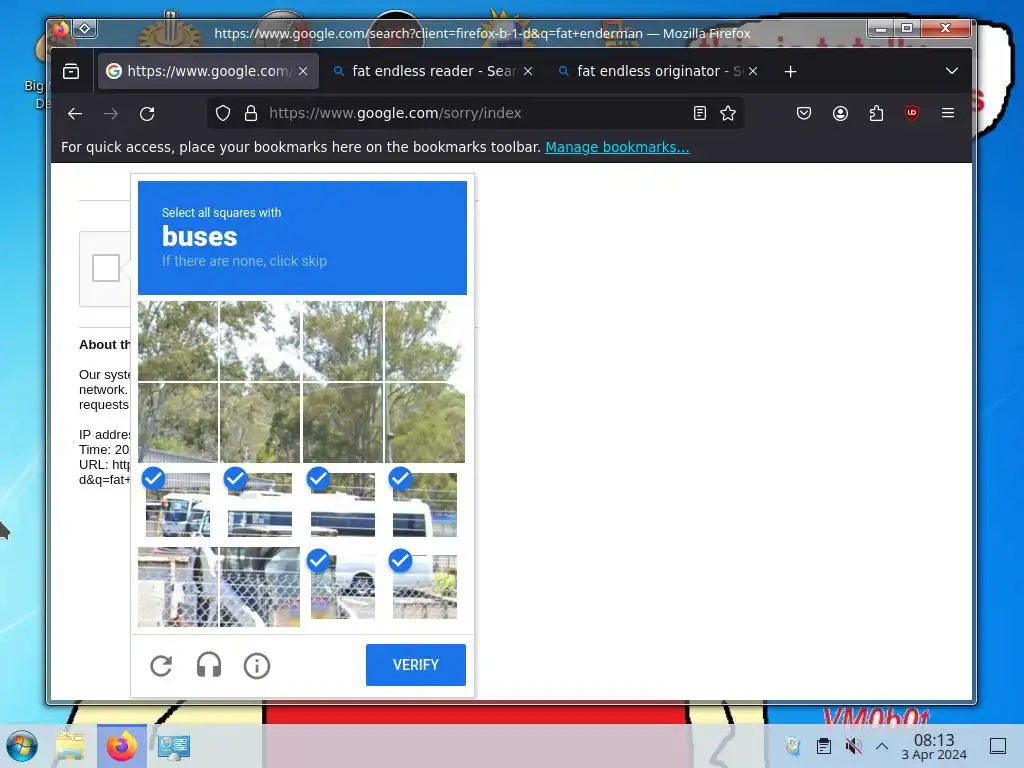The height and width of the screenshot is (768, 1024).
Task: Open the extensions puzzle-piece icon
Action: (x=876, y=114)
